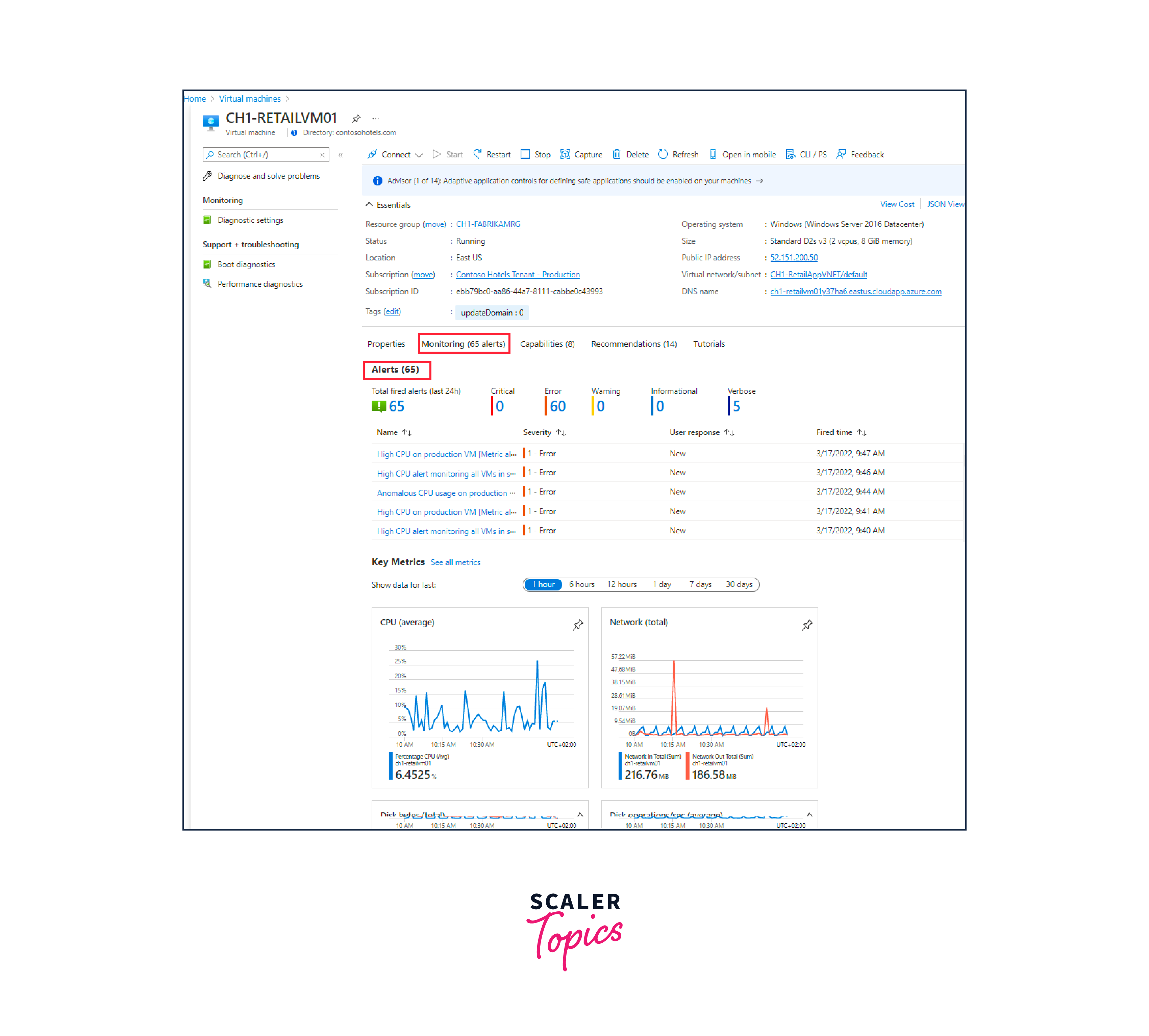
Task: Select the 6 hours time range
Action: [581, 585]
